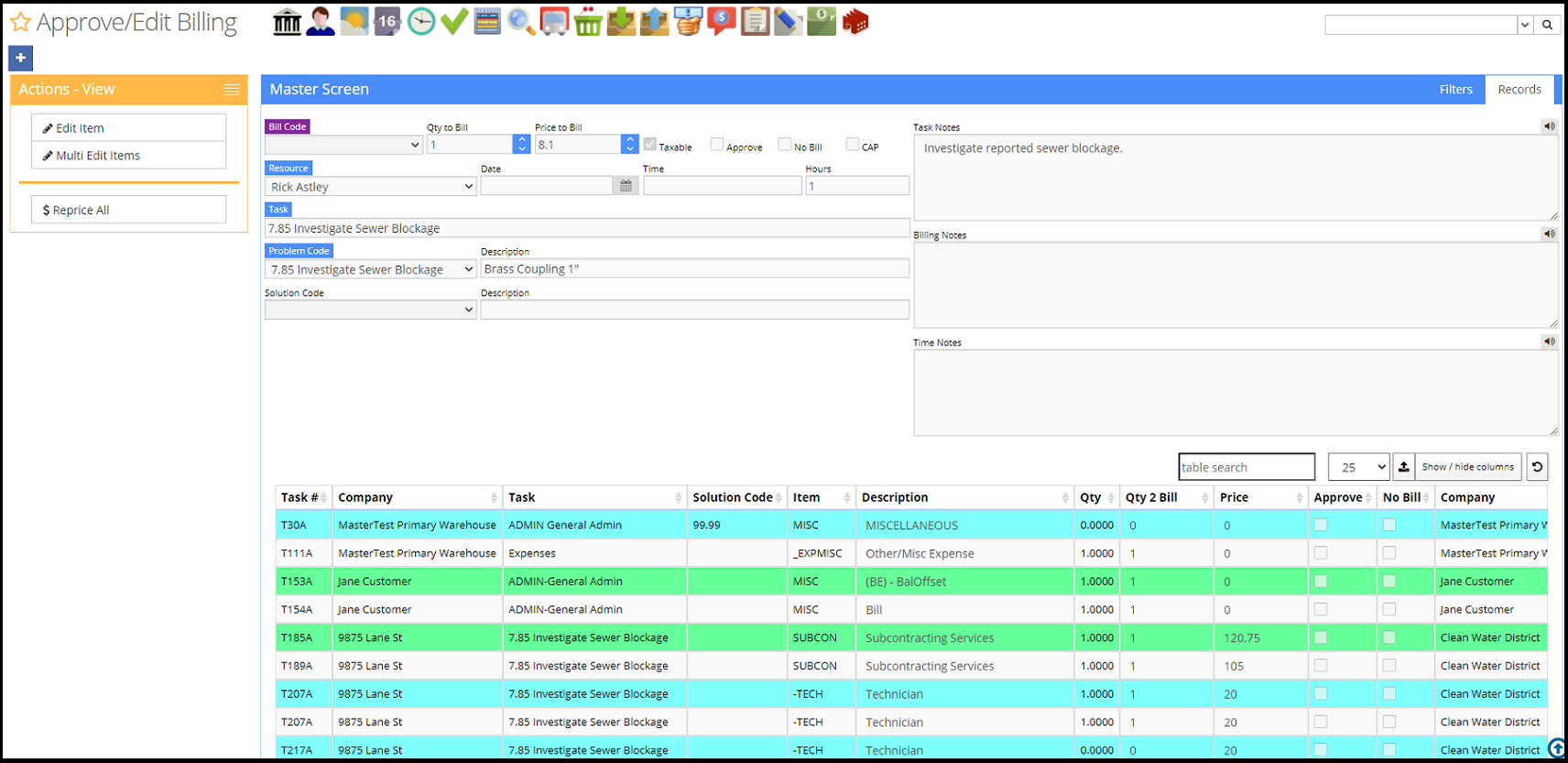This screenshot has width=1568, height=763.
Task: Click the table reset refresh icon
Action: coord(1538,467)
